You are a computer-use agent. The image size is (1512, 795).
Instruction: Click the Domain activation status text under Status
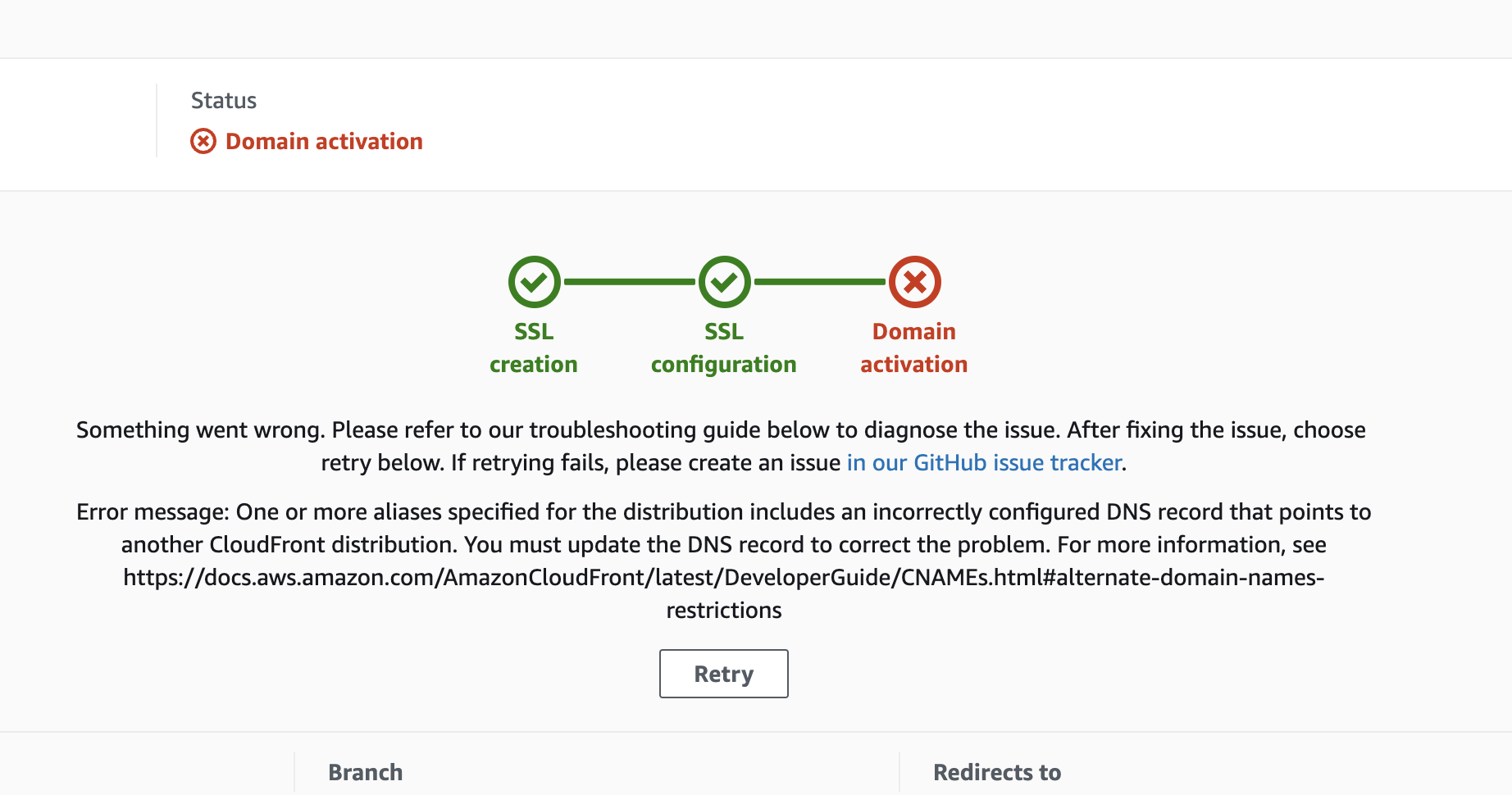(324, 141)
